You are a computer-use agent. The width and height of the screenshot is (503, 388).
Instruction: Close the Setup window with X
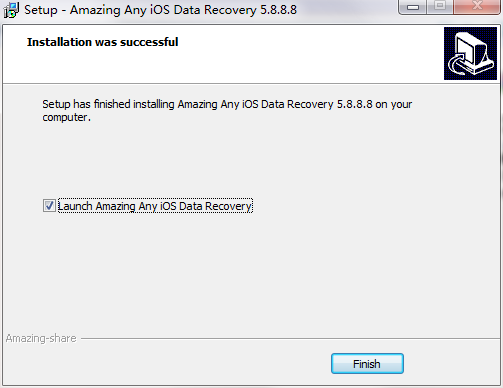coord(477,7)
